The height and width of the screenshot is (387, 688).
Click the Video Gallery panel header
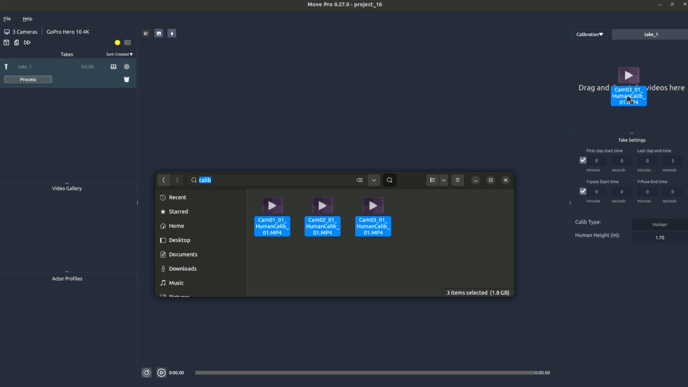[x=67, y=188]
